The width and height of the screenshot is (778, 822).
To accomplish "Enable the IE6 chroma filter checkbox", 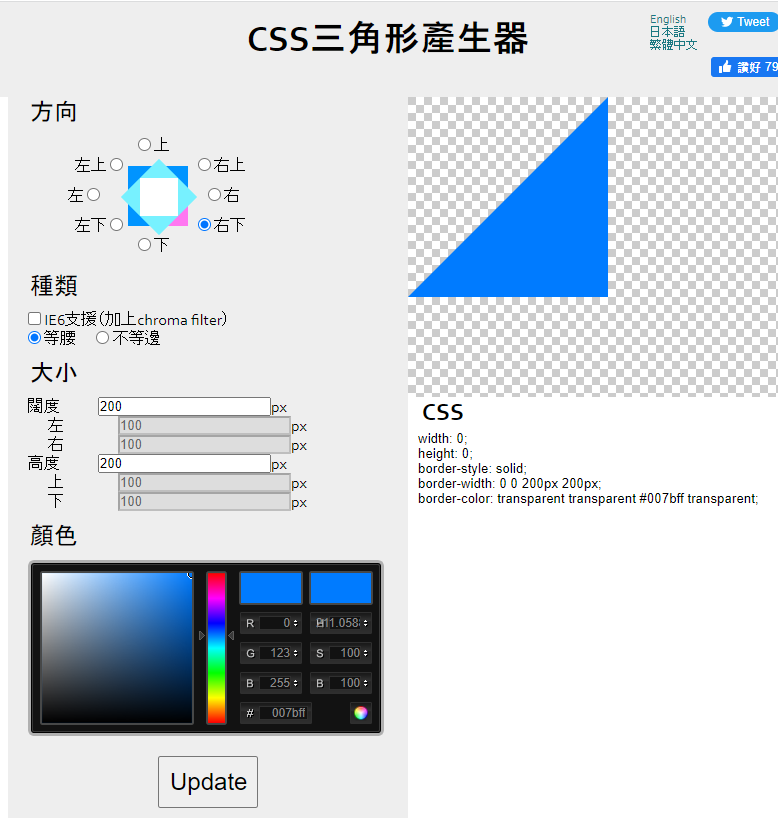I will pos(35,319).
